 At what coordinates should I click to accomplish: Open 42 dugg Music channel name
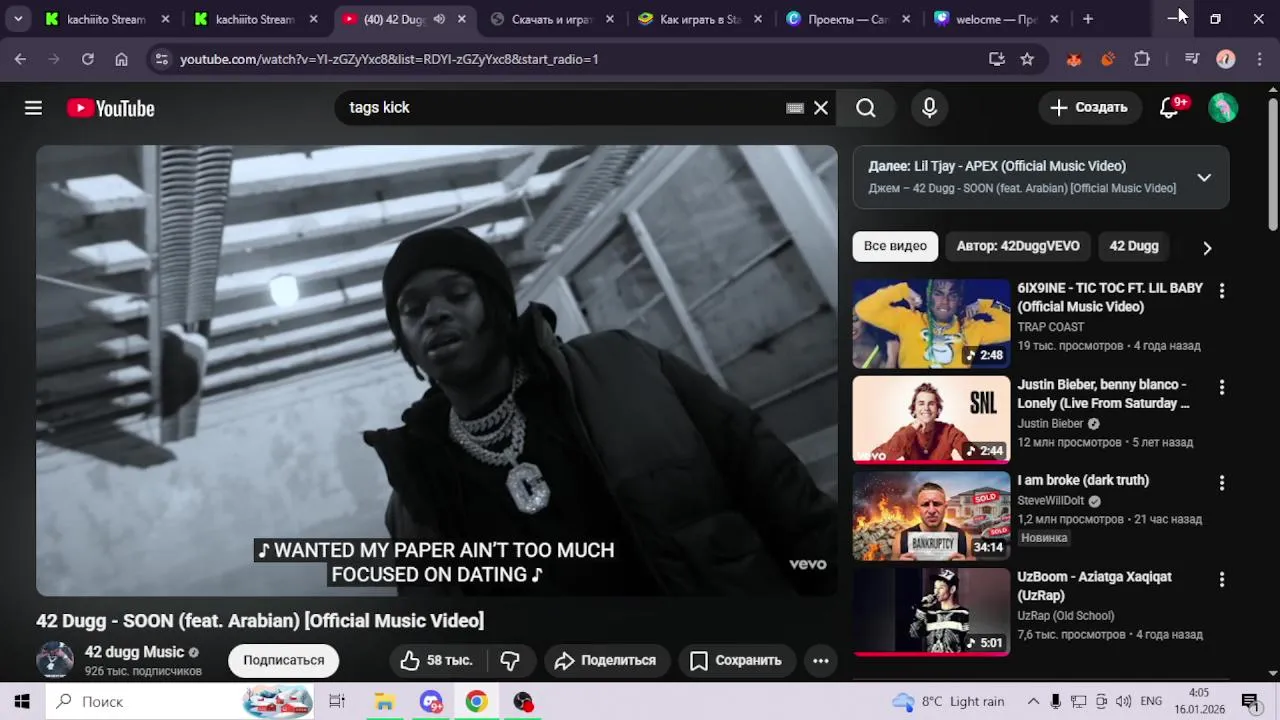point(134,652)
